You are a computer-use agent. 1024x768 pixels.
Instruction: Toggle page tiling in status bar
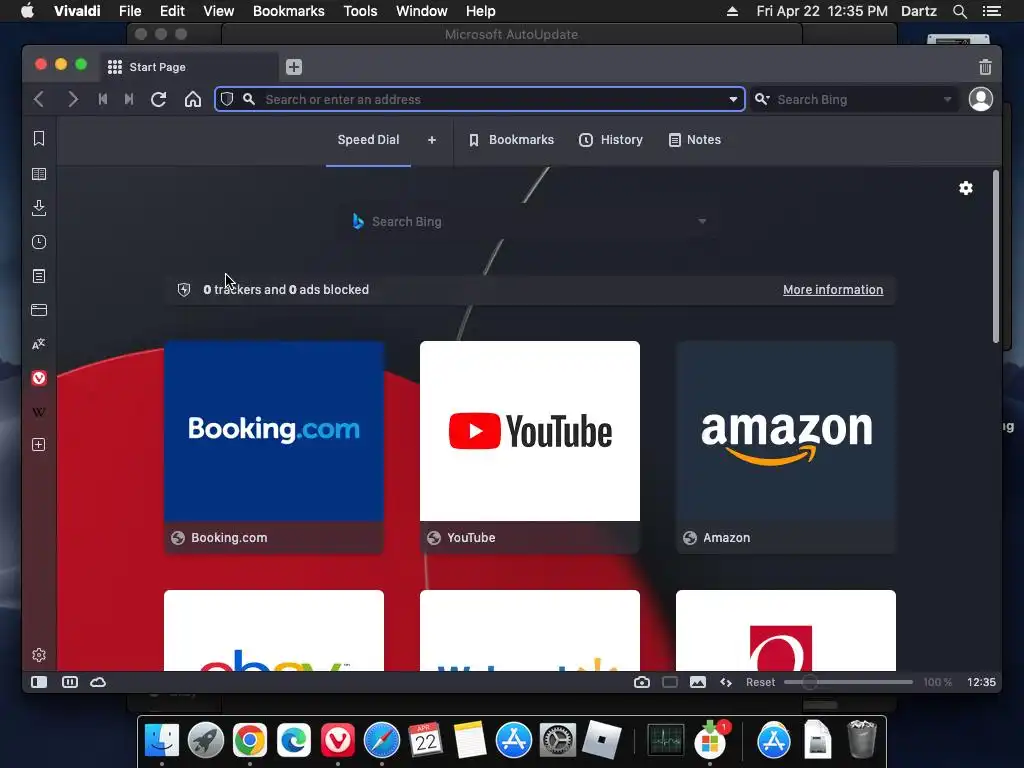70,682
